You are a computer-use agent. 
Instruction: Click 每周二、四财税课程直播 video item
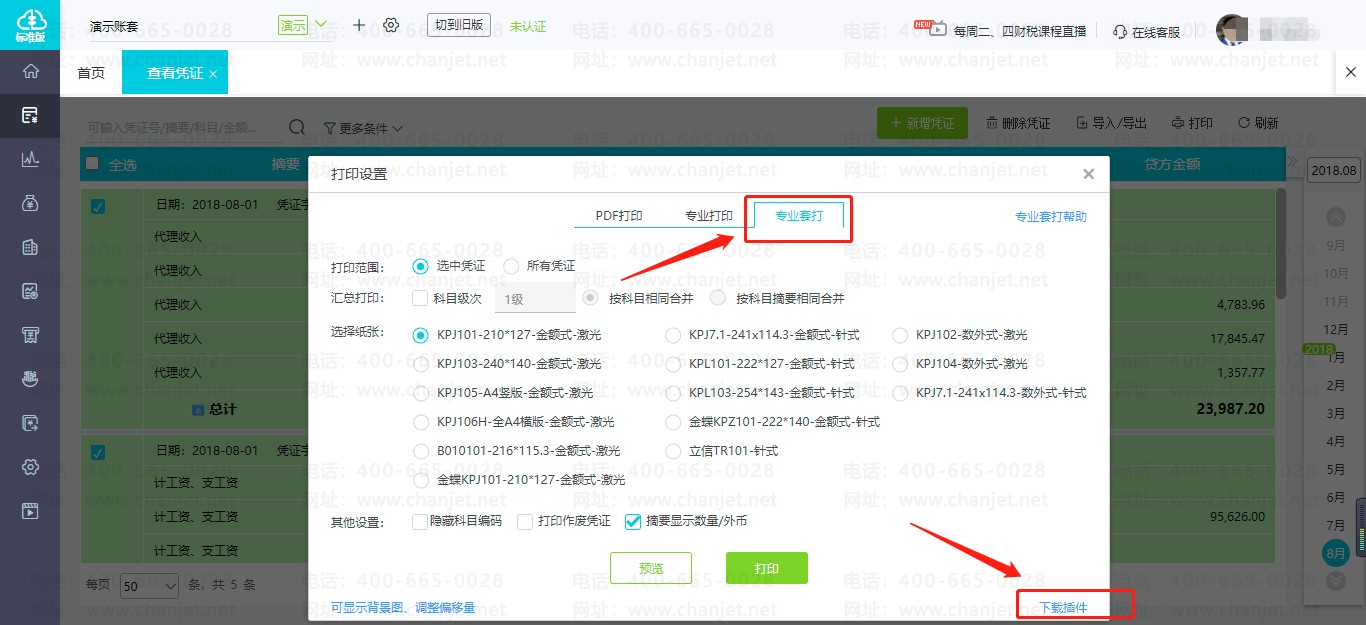[x=1000, y=31]
